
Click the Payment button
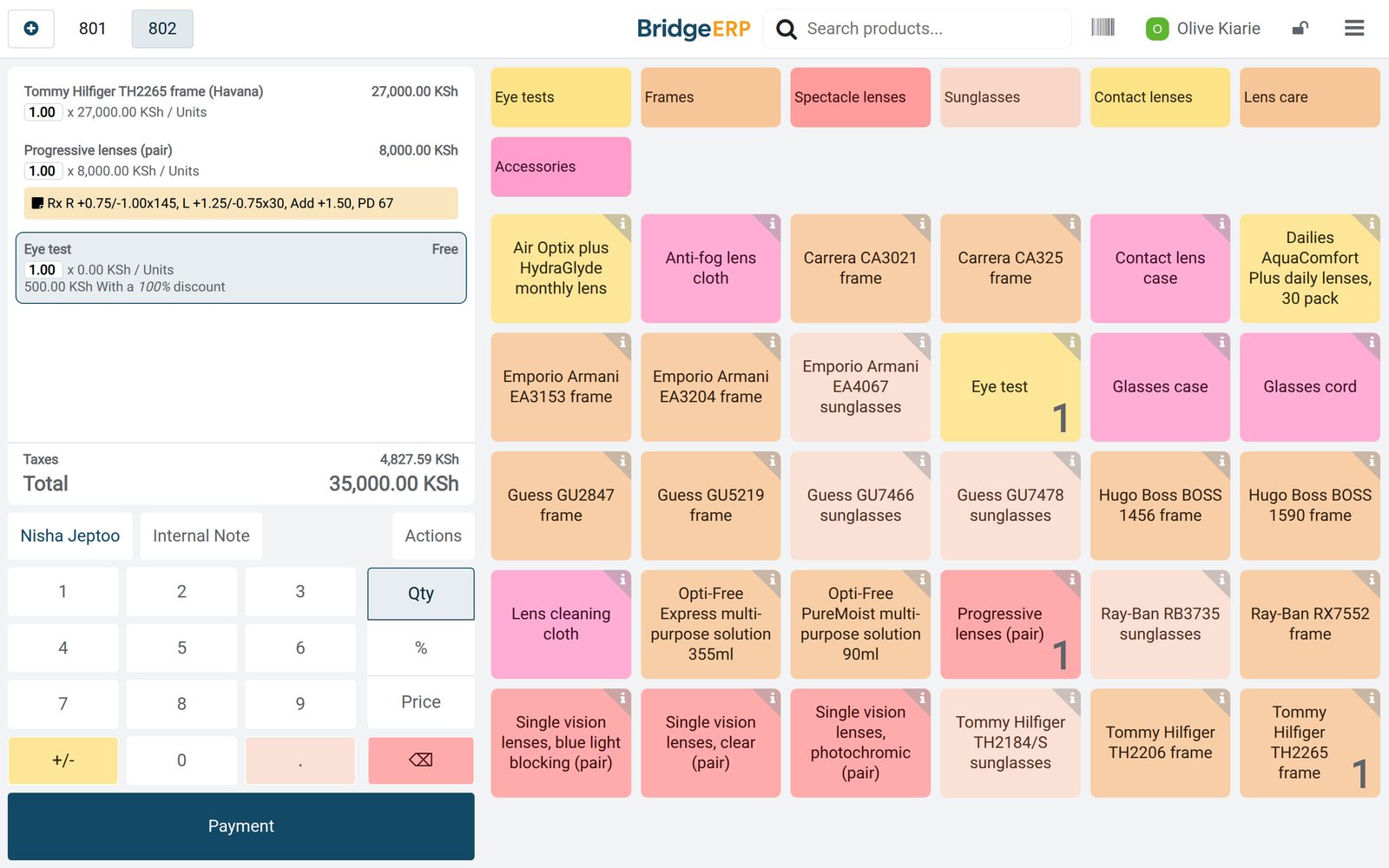(x=241, y=826)
